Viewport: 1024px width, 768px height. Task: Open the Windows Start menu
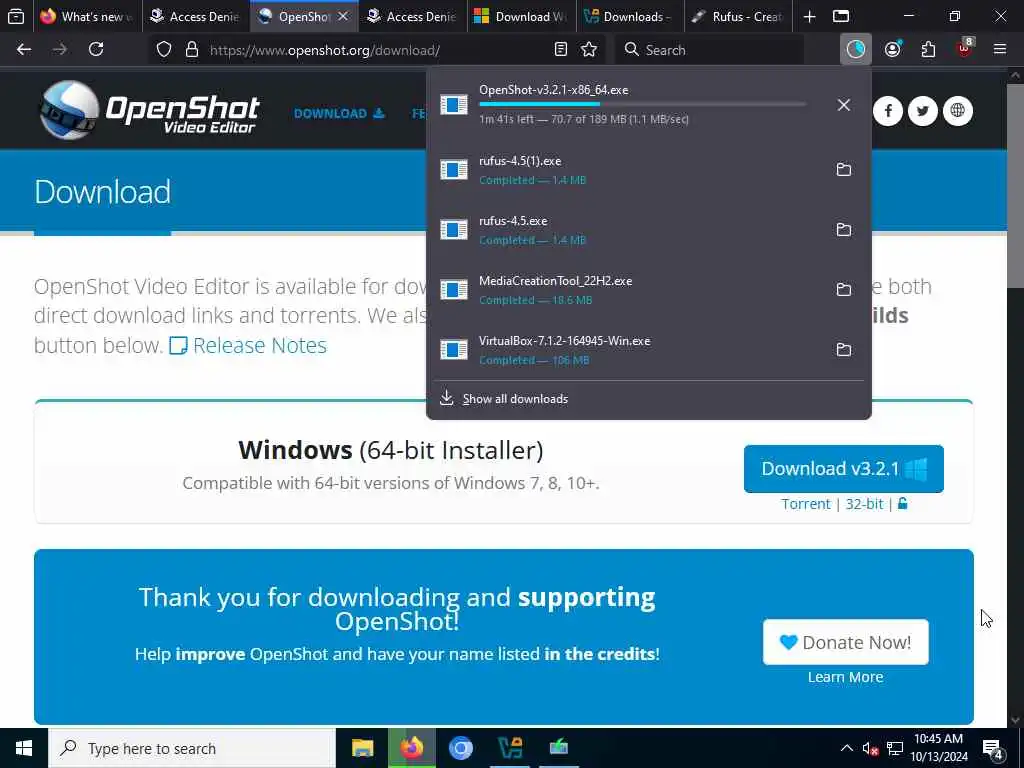coord(24,748)
